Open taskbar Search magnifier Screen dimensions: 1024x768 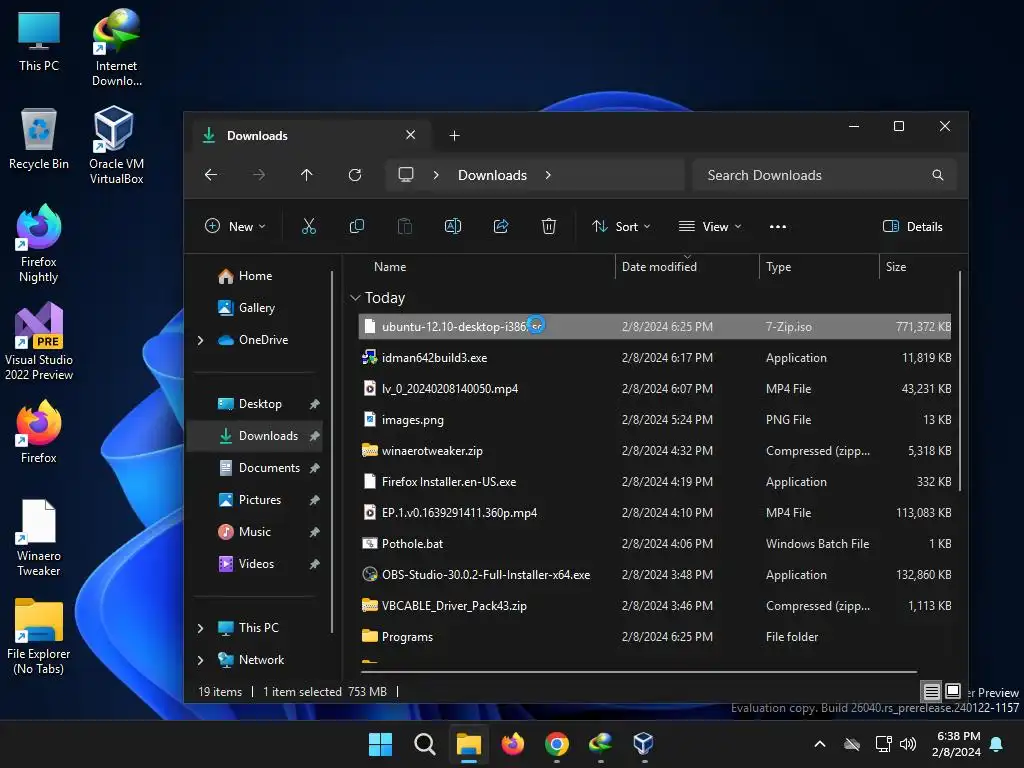tap(424, 744)
